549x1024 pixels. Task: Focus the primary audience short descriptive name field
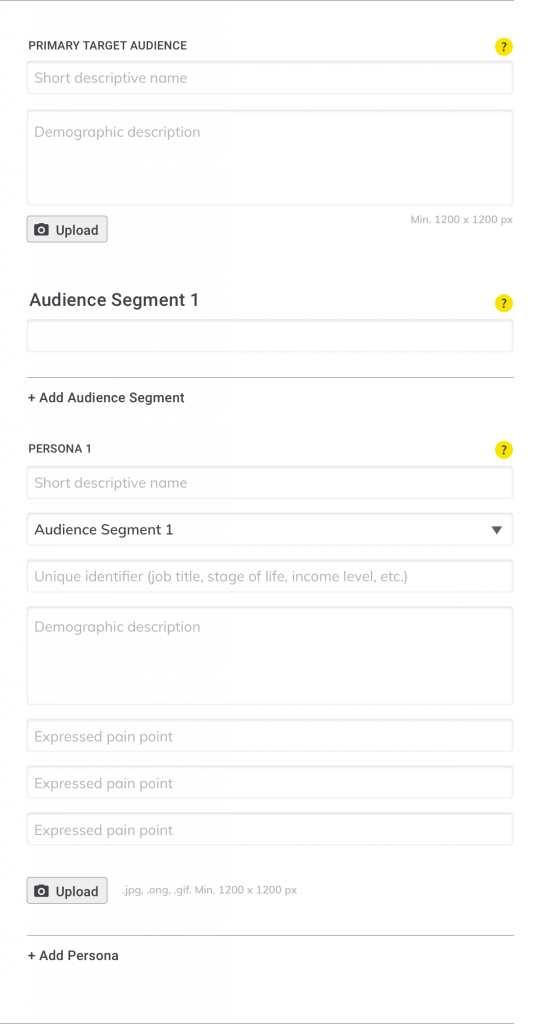coord(270,78)
